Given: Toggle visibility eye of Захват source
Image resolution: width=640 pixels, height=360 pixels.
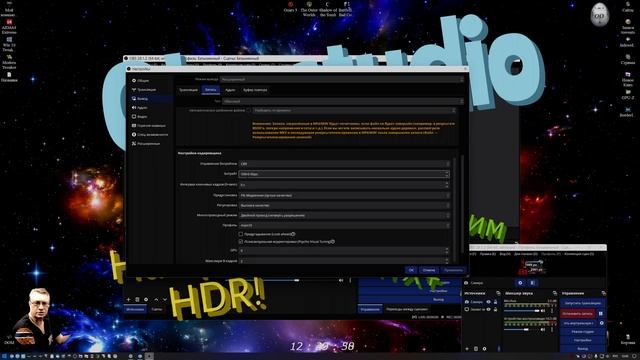Looking at the screenshot, I should (488, 309).
